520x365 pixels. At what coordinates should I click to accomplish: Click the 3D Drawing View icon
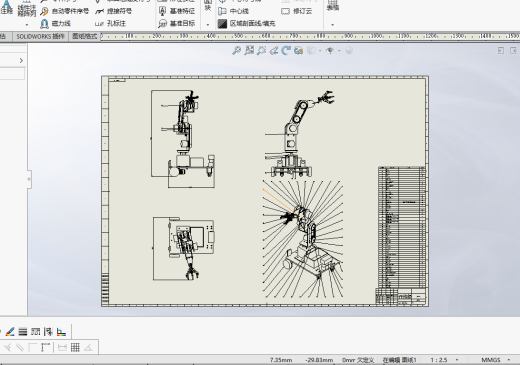click(x=298, y=51)
